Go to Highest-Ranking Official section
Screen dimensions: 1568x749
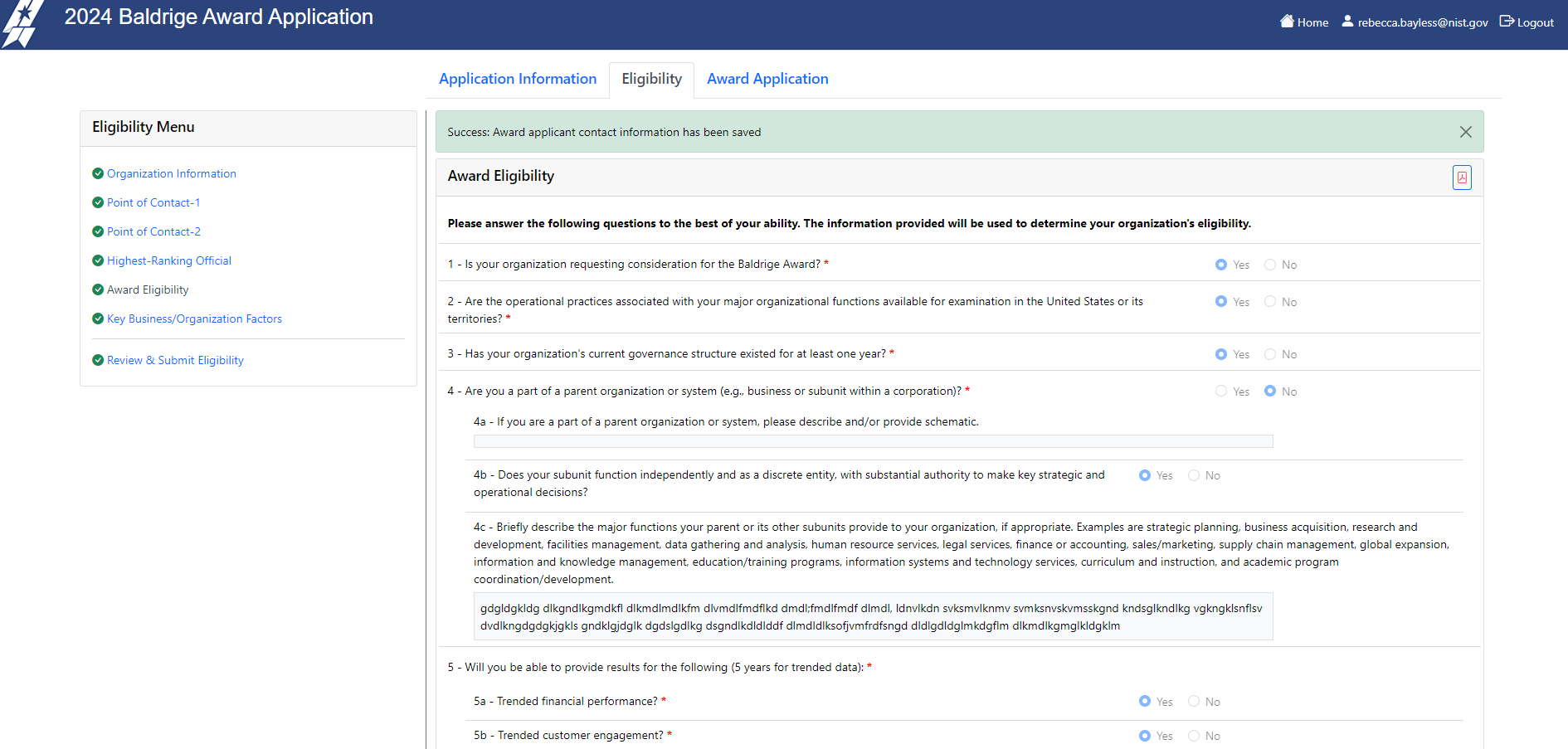coord(169,260)
